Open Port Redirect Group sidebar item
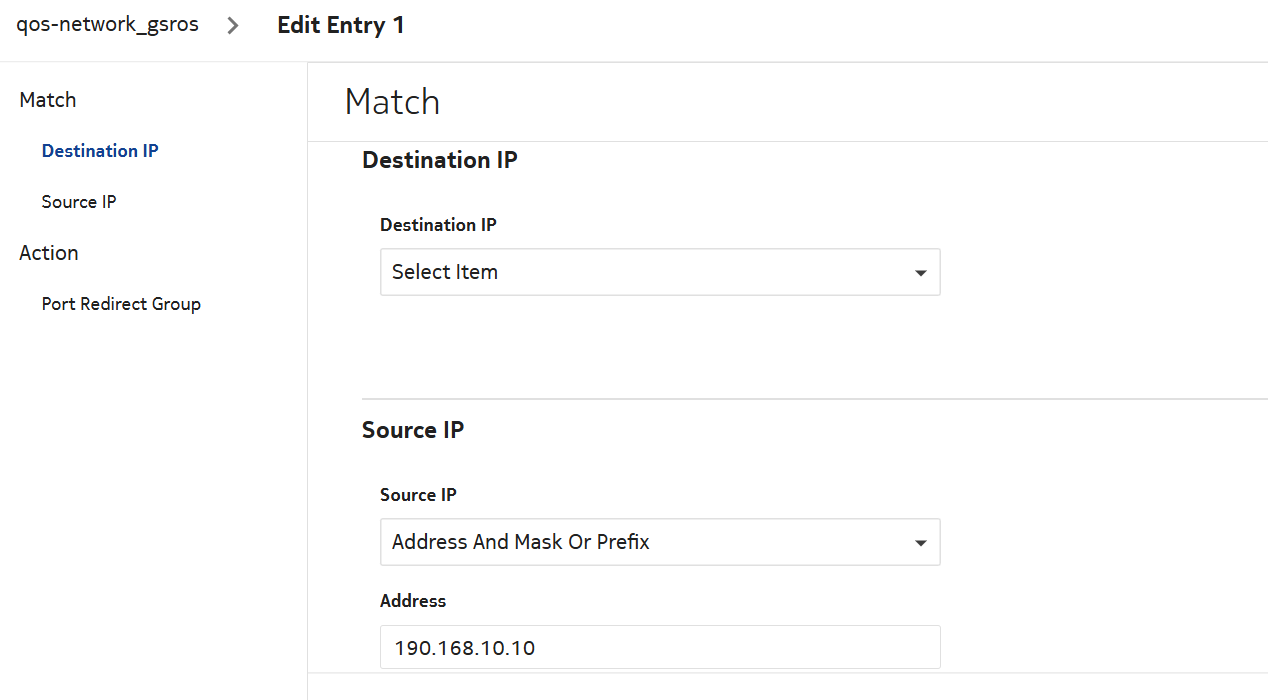This screenshot has width=1268, height=700. coord(121,304)
